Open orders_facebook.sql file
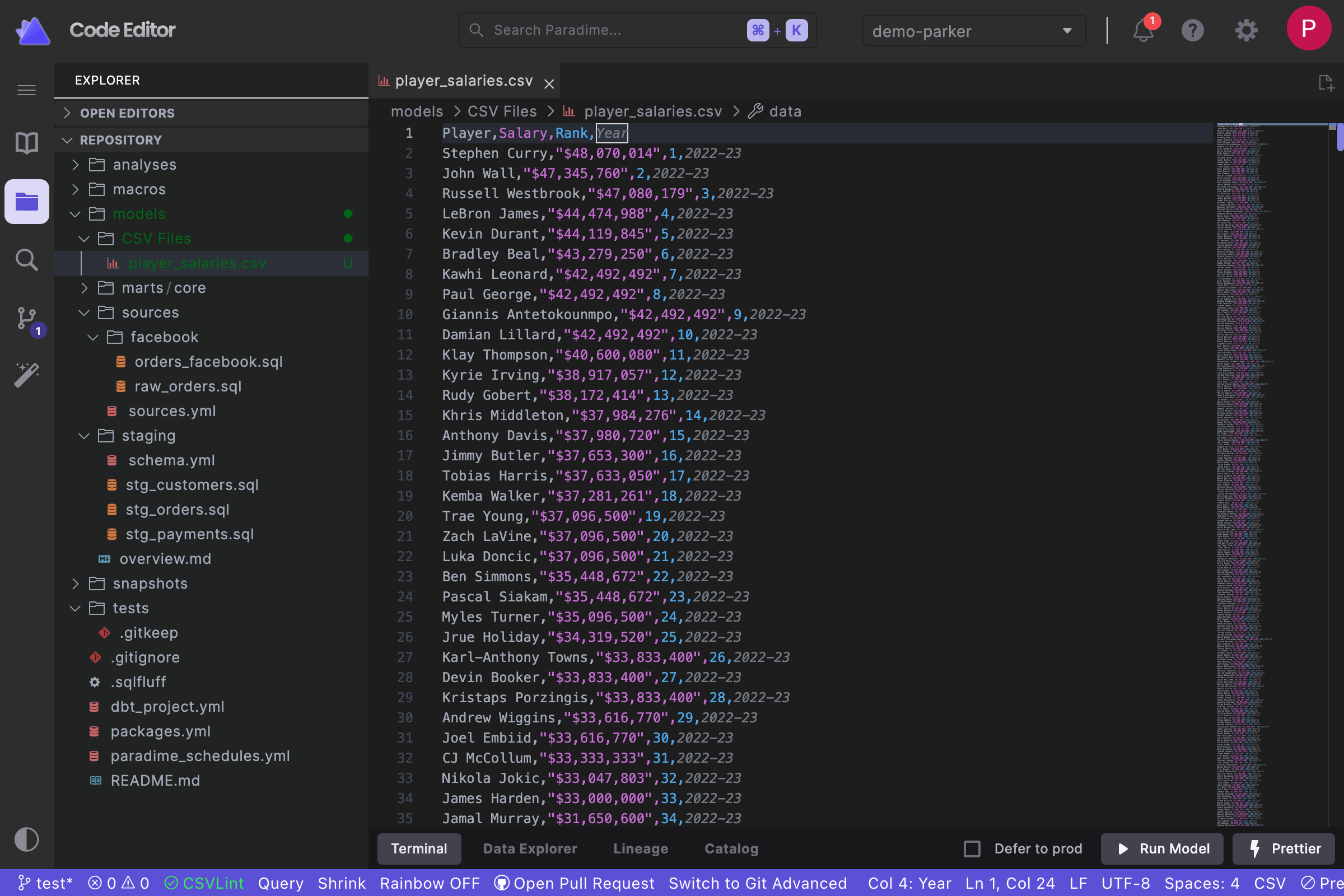Screen dimensions: 1344x896 point(208,361)
